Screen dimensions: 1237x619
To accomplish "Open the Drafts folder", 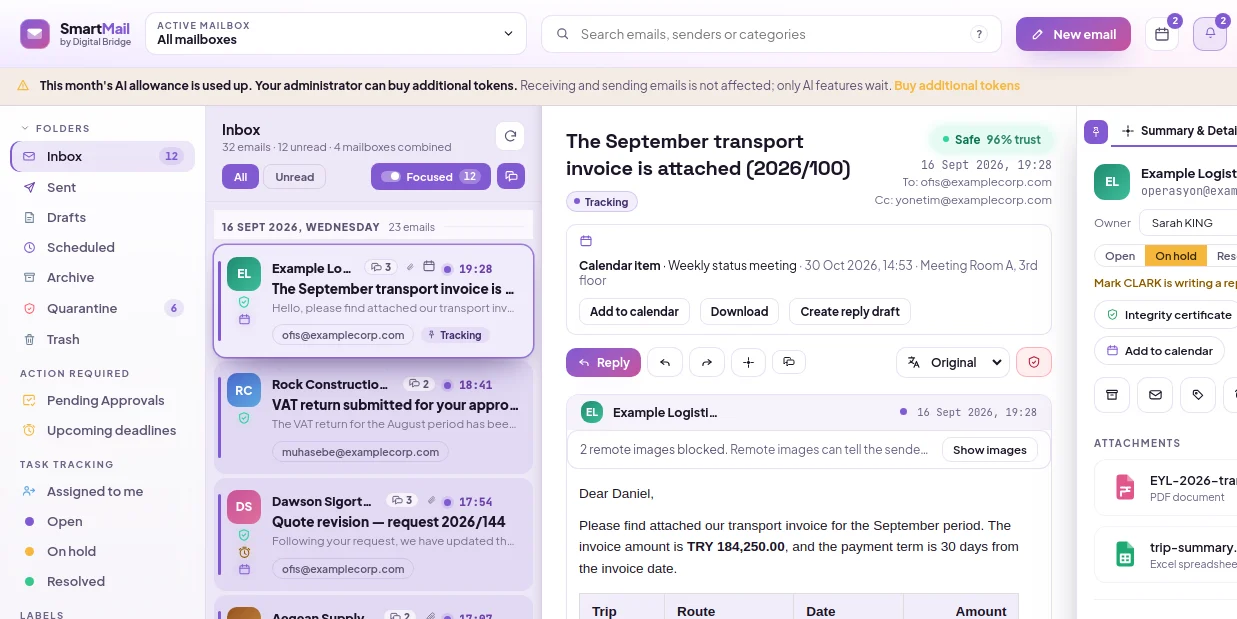I will tap(102, 217).
